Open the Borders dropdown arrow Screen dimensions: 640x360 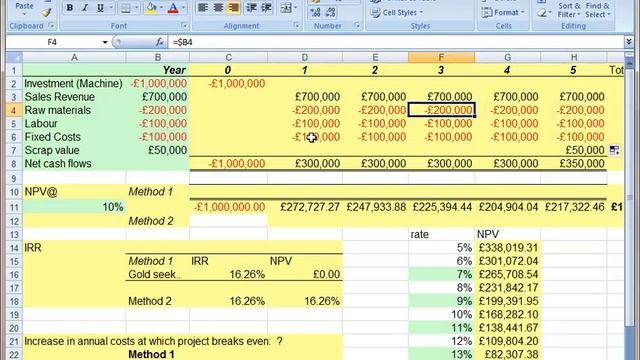(136, 8)
